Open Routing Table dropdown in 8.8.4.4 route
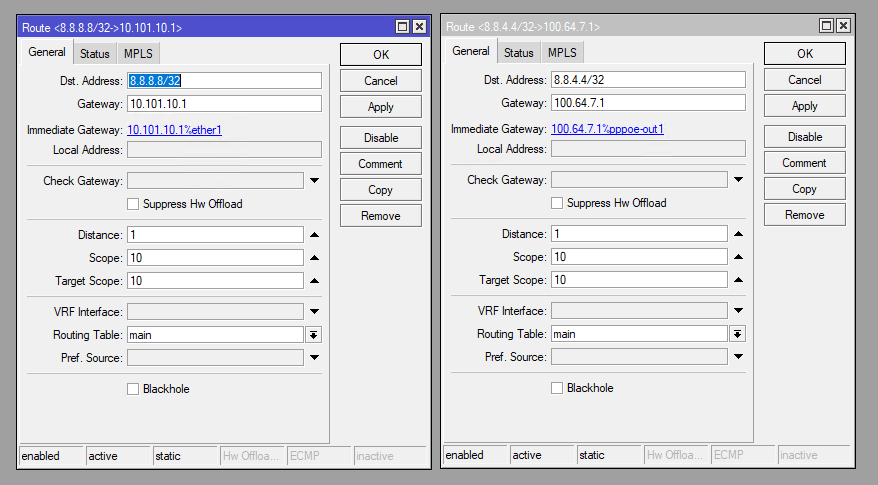 click(x=737, y=334)
